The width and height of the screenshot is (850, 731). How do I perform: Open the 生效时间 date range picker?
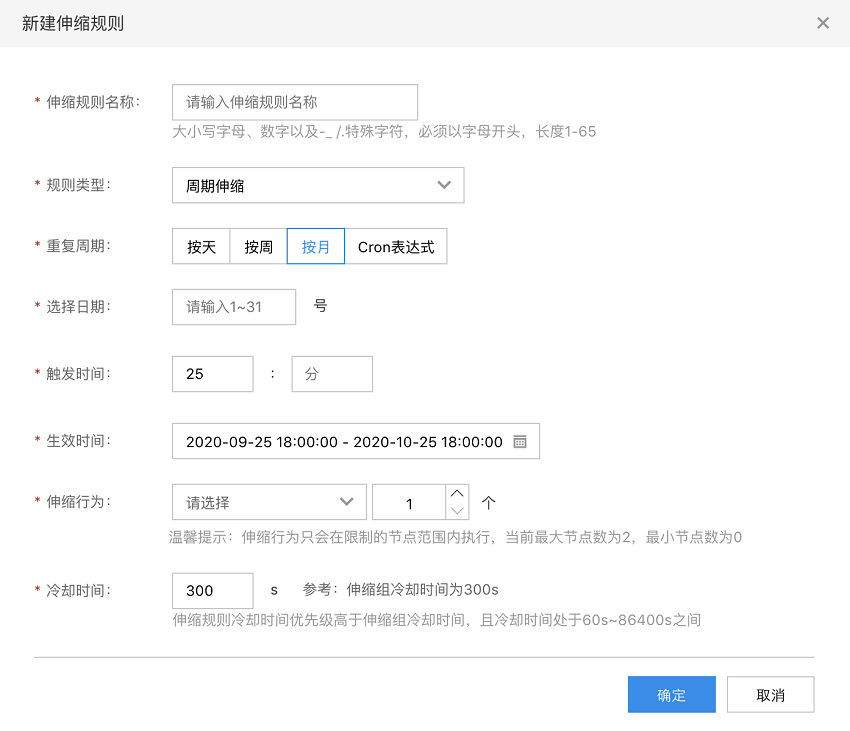point(356,441)
